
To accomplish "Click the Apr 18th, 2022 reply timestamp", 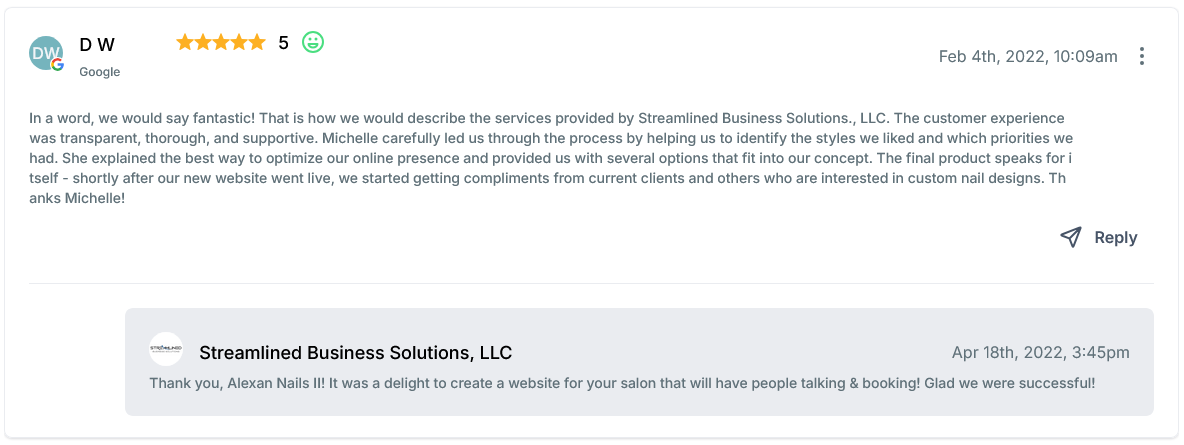I will click(1040, 353).
